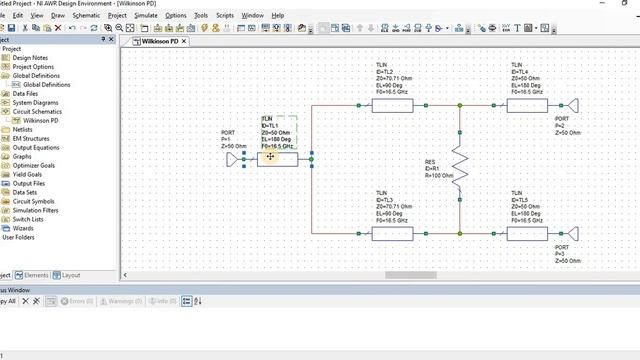Open the Help menu
This screenshot has width=640, height=360.
[x=278, y=16]
